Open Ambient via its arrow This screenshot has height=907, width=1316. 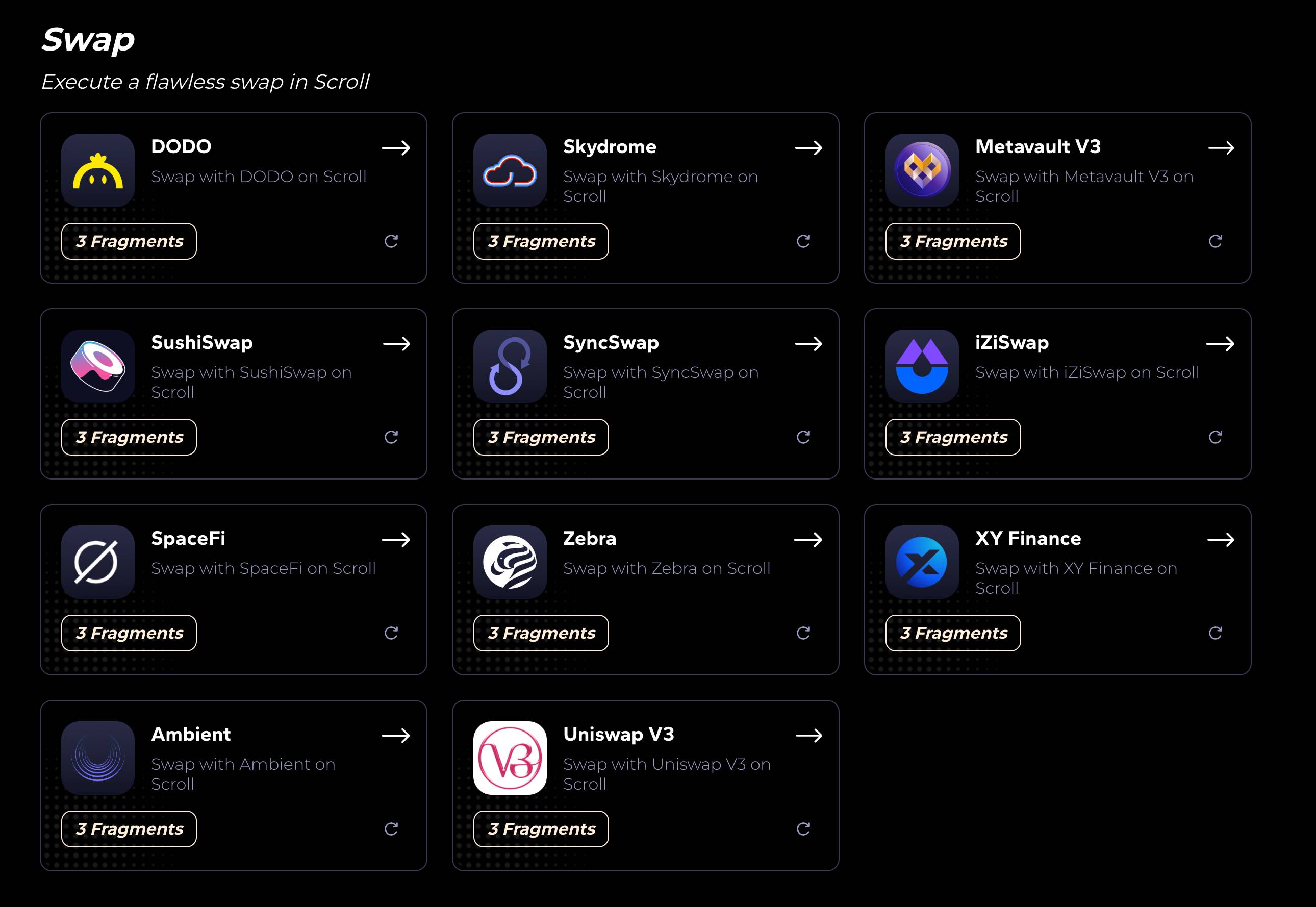(396, 736)
